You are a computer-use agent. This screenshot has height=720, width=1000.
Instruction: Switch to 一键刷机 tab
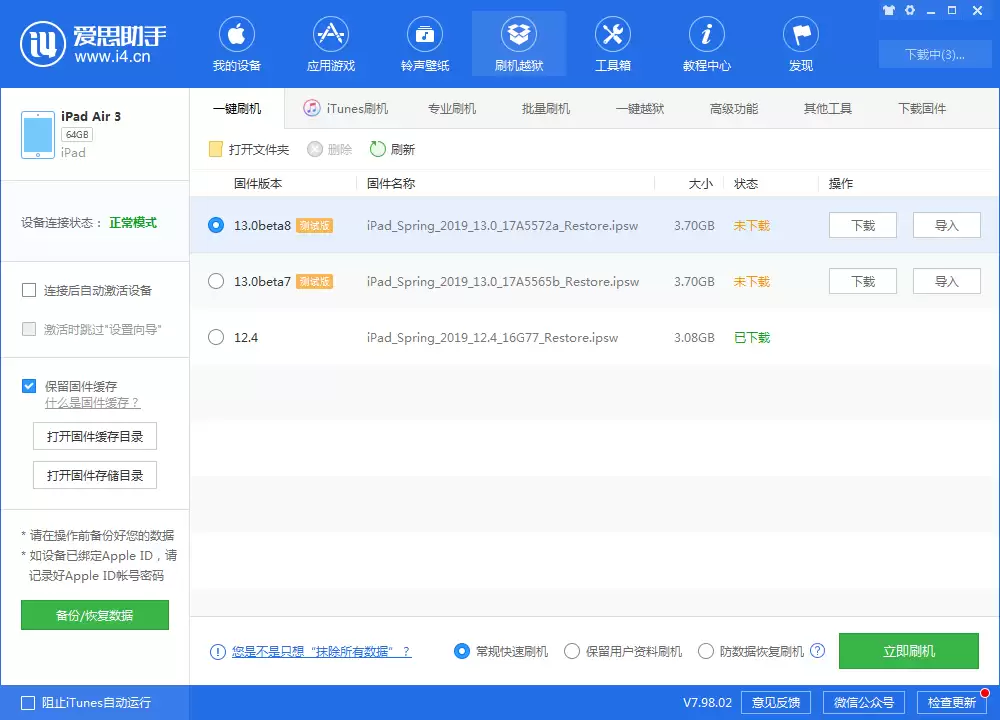click(237, 108)
